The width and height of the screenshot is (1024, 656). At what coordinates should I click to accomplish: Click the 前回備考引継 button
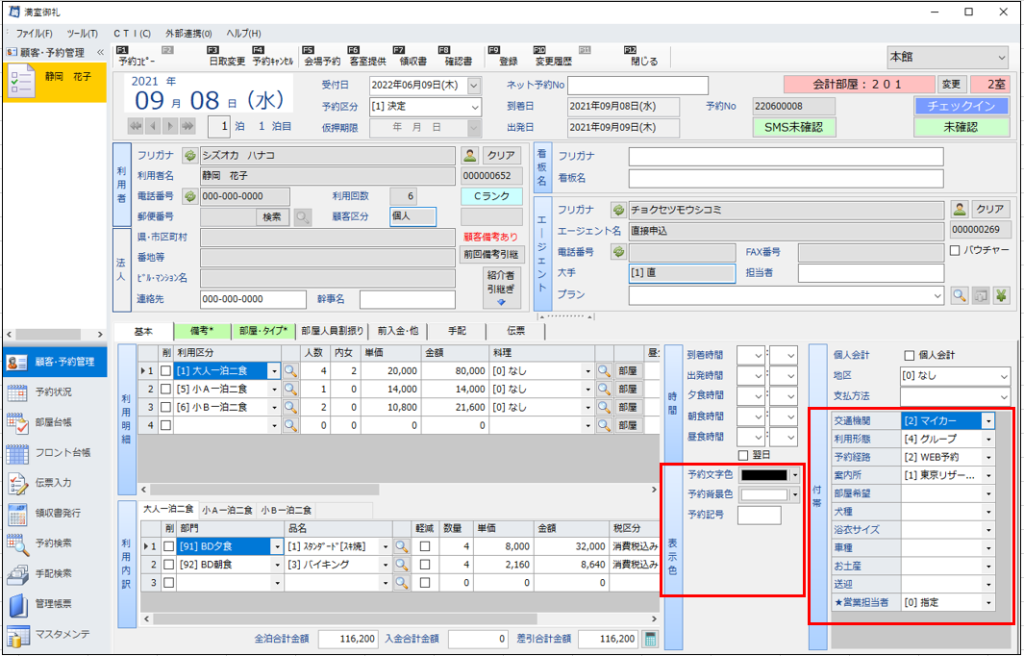(x=491, y=255)
